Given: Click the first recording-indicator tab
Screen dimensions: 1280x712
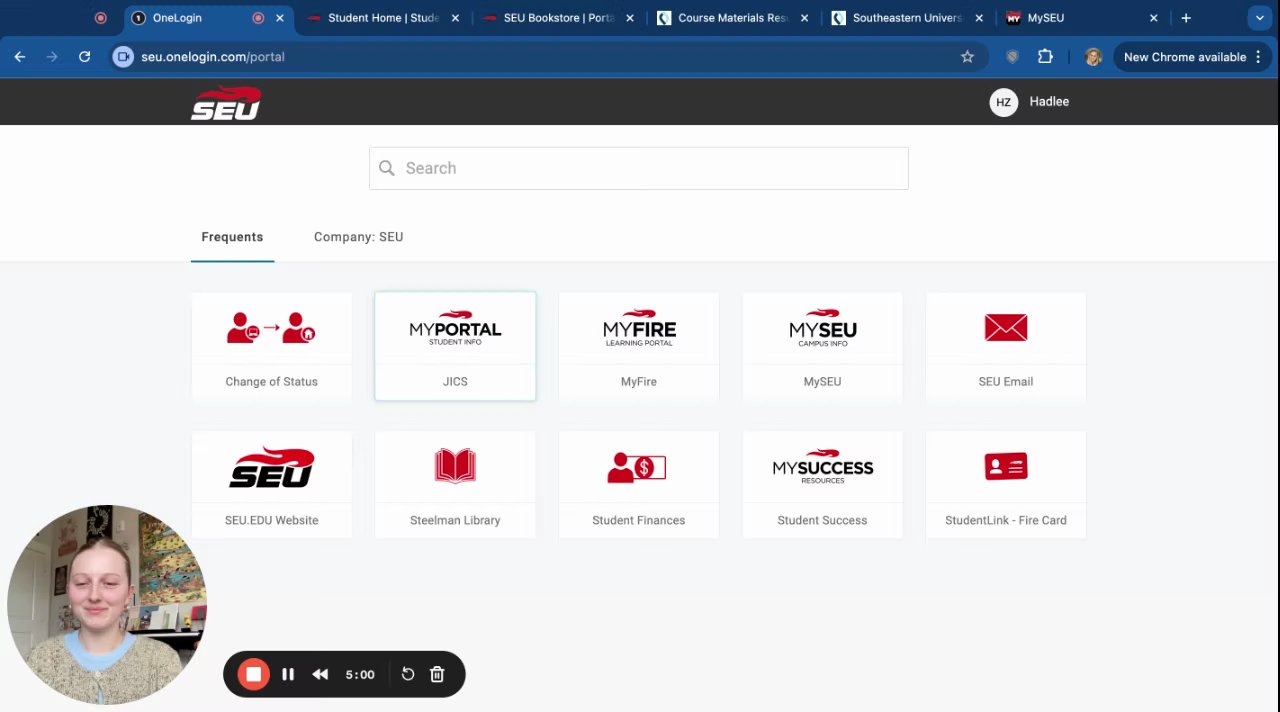Looking at the screenshot, I should pyautogui.click(x=100, y=18).
